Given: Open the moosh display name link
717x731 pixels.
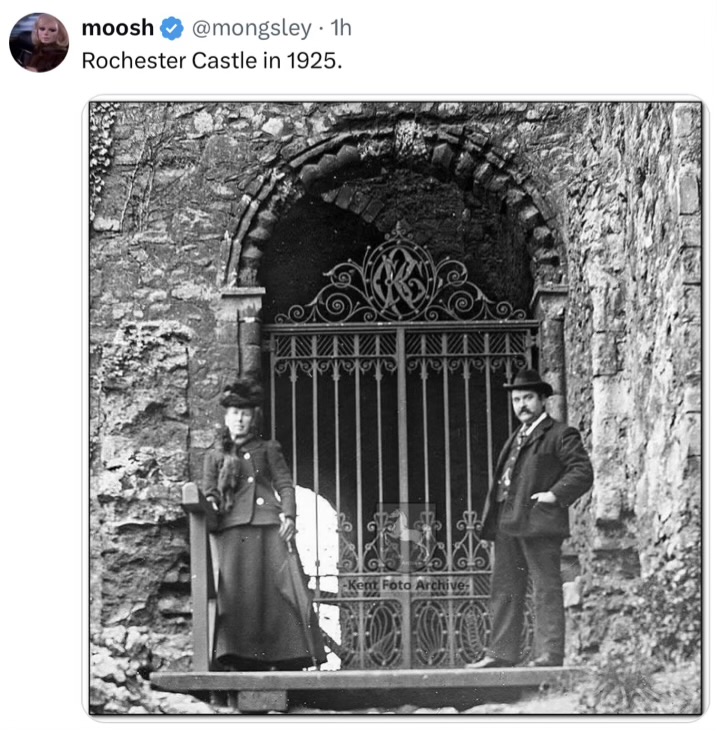Looking at the screenshot, I should pos(117,28).
